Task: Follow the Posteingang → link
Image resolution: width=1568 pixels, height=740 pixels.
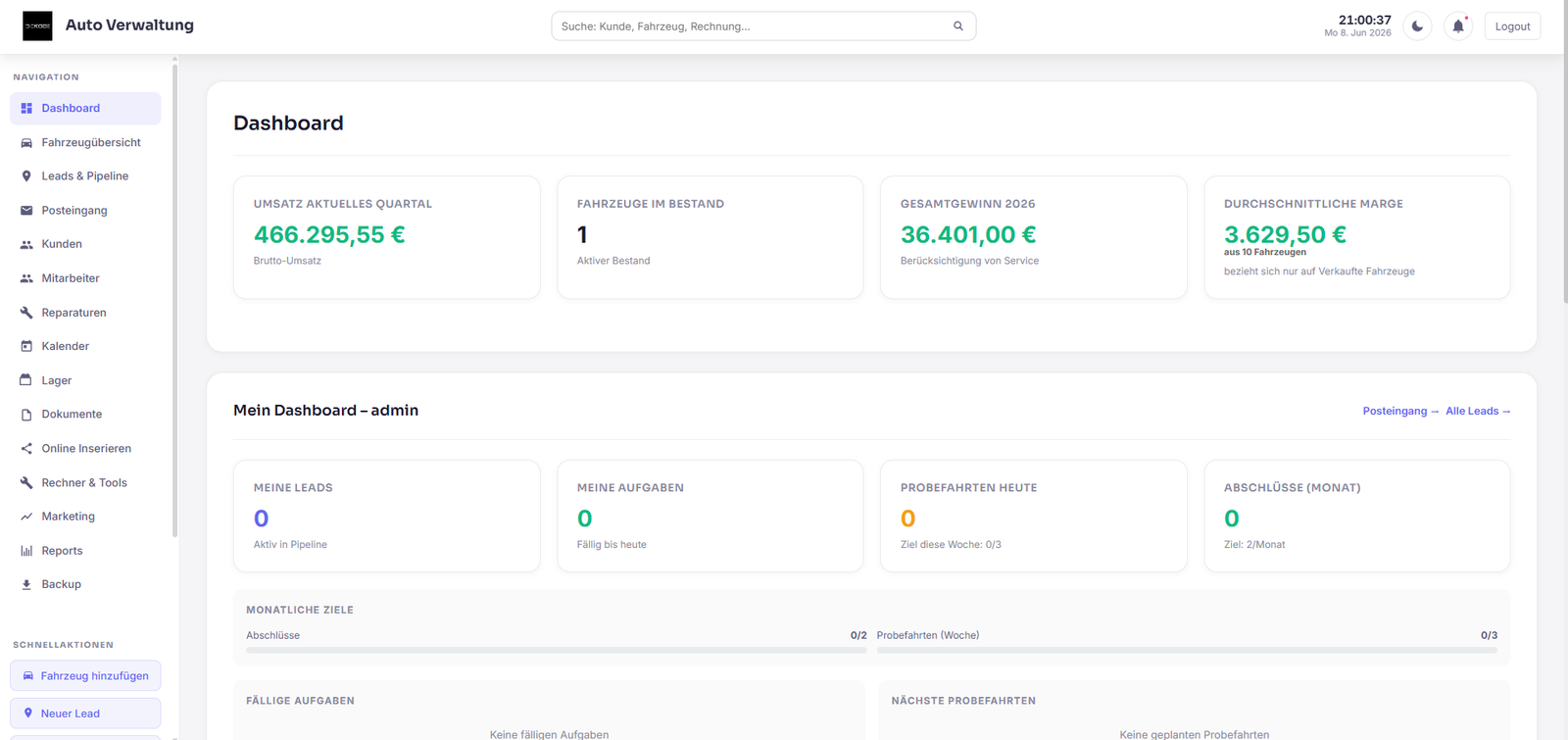Action: coord(1400,412)
